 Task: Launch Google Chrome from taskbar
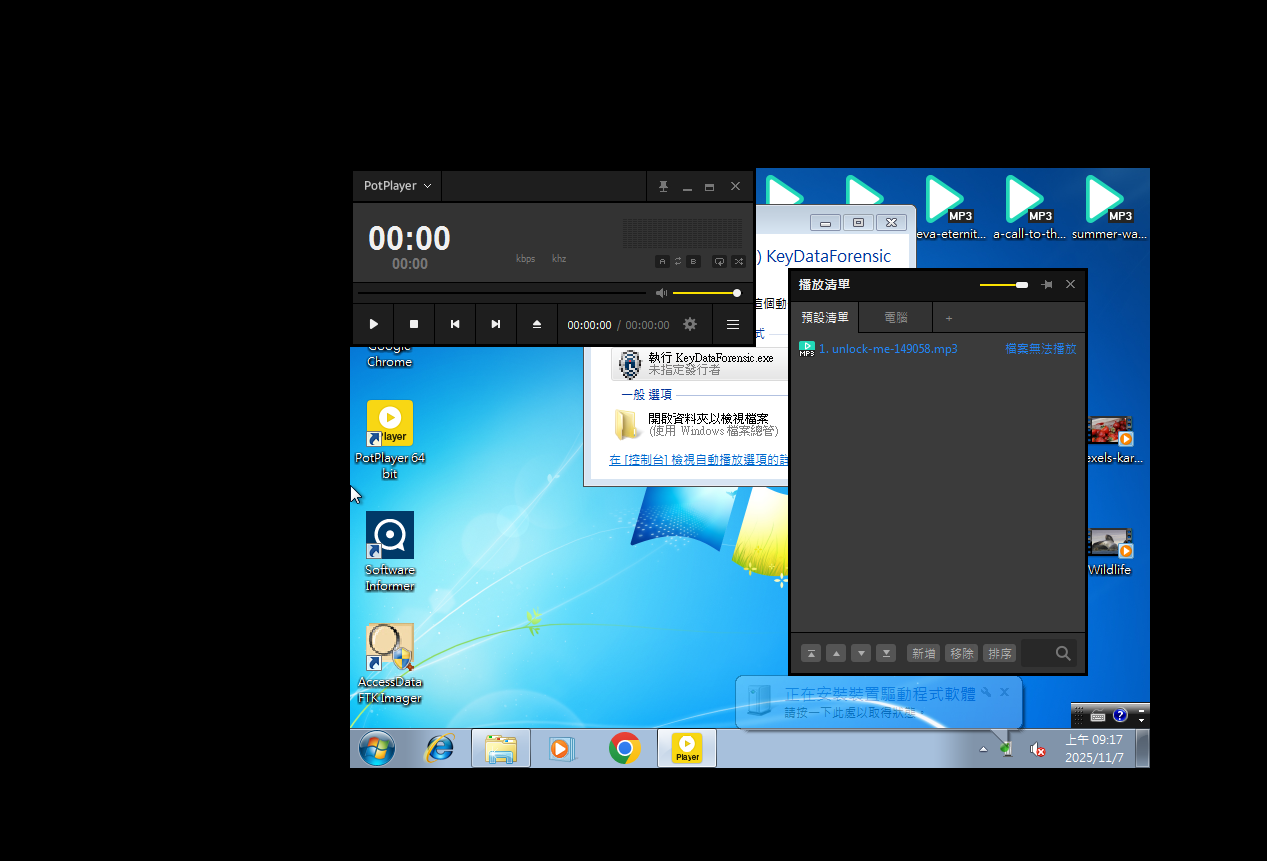625,748
